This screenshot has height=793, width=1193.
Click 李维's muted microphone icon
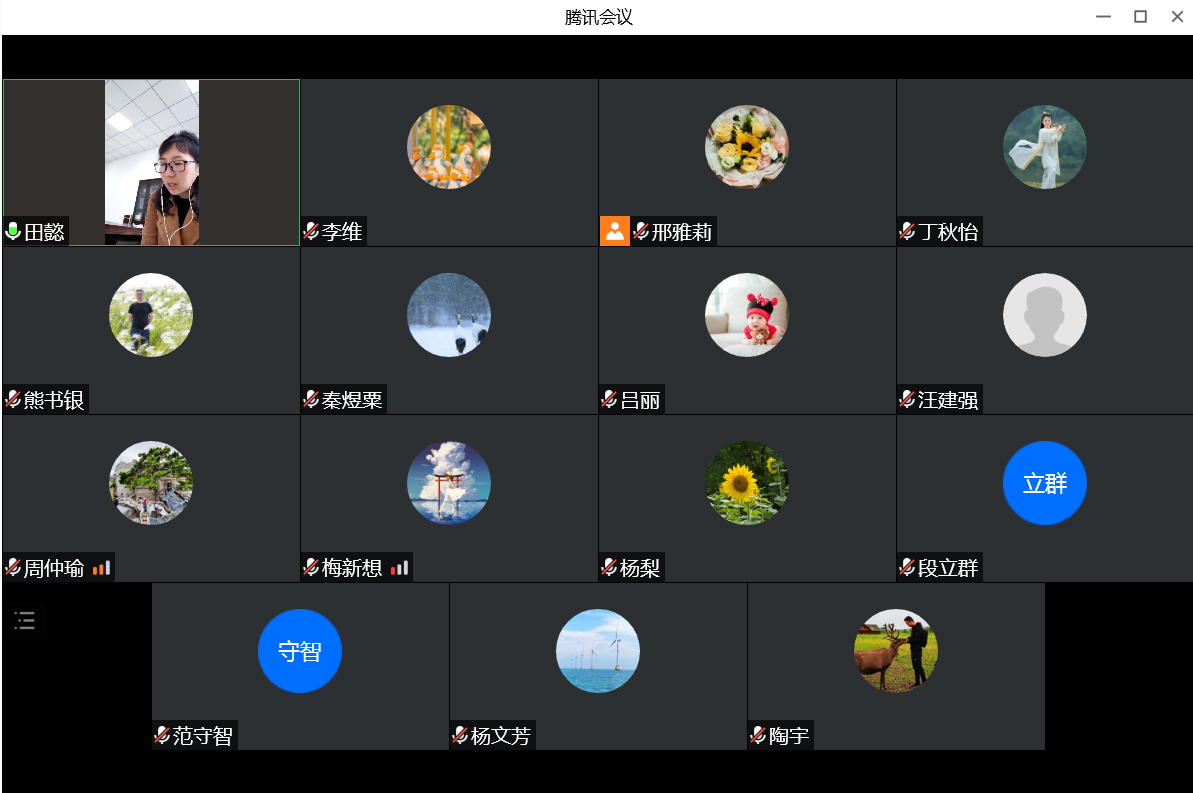coord(311,232)
